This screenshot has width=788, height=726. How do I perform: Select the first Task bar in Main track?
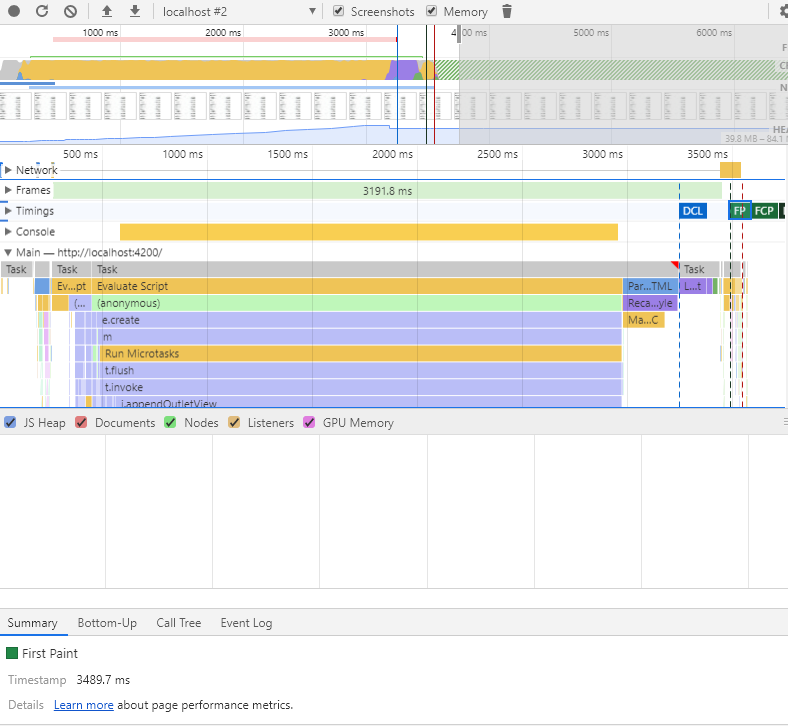click(17, 269)
